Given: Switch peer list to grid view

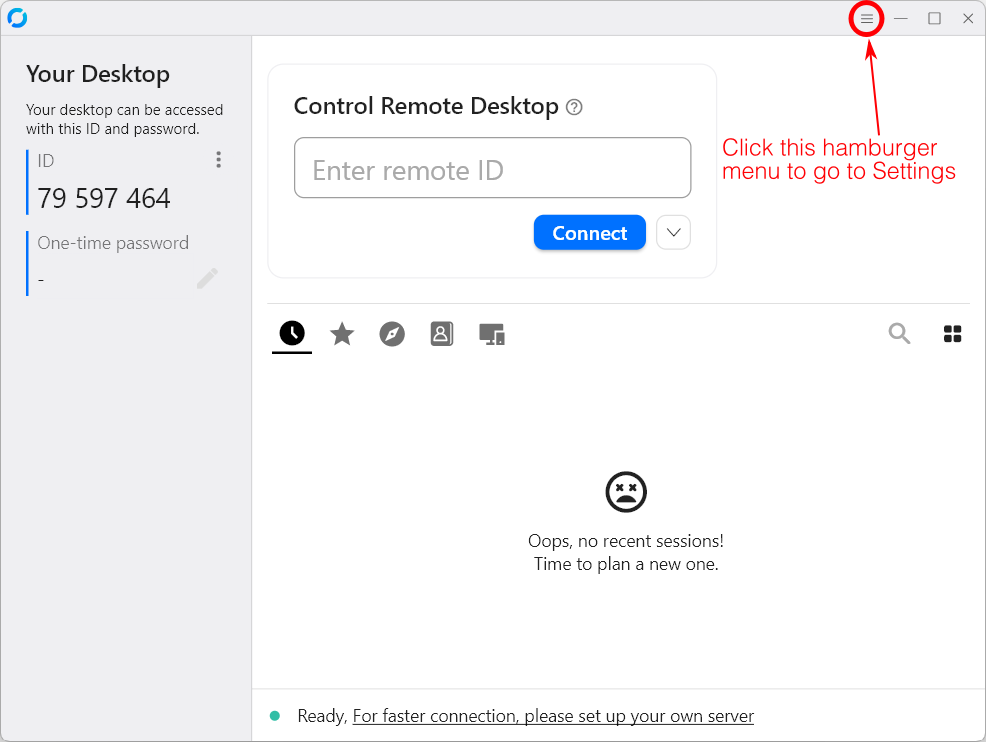Looking at the screenshot, I should 952,334.
